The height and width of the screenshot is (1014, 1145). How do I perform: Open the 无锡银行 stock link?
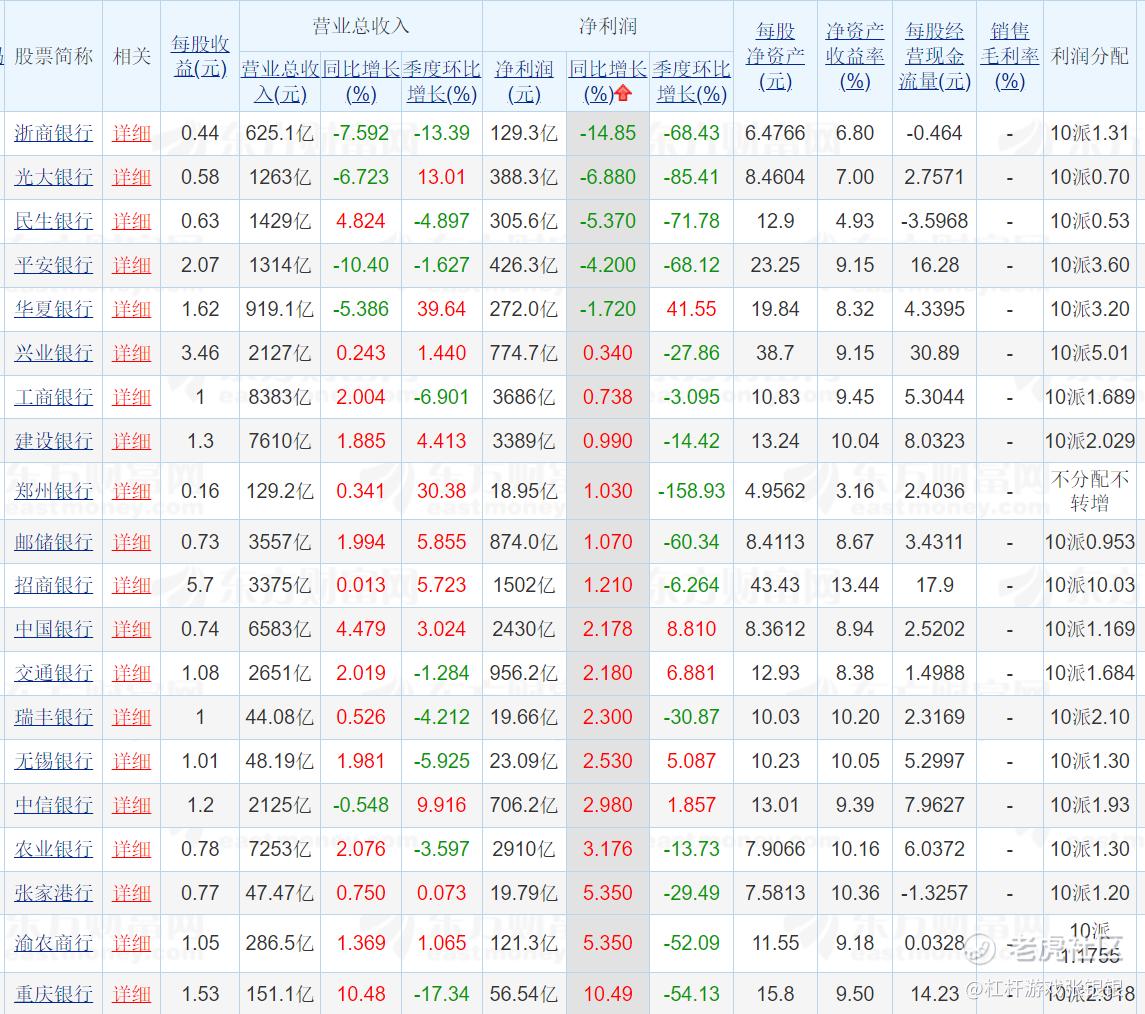pyautogui.click(x=53, y=761)
